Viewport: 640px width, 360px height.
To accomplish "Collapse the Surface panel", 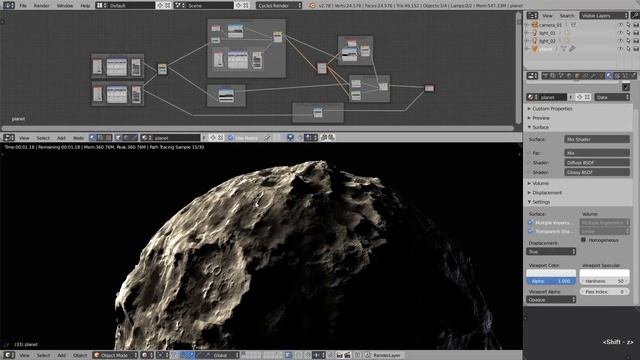I will click(x=538, y=127).
